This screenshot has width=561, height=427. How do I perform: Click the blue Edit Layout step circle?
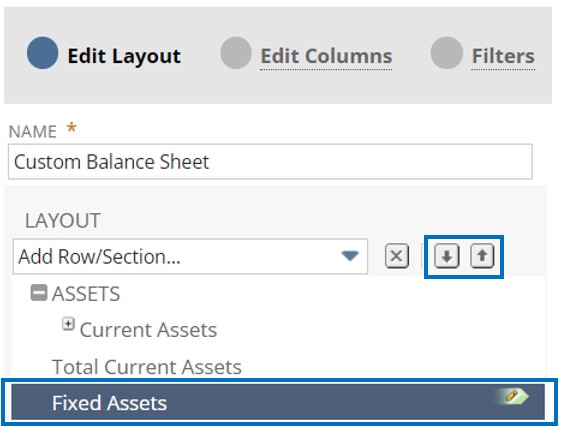pyautogui.click(x=42, y=53)
